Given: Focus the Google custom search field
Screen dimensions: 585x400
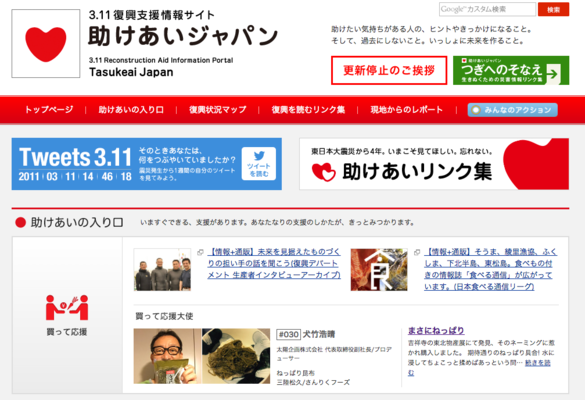Looking at the screenshot, I should pyautogui.click(x=487, y=9).
